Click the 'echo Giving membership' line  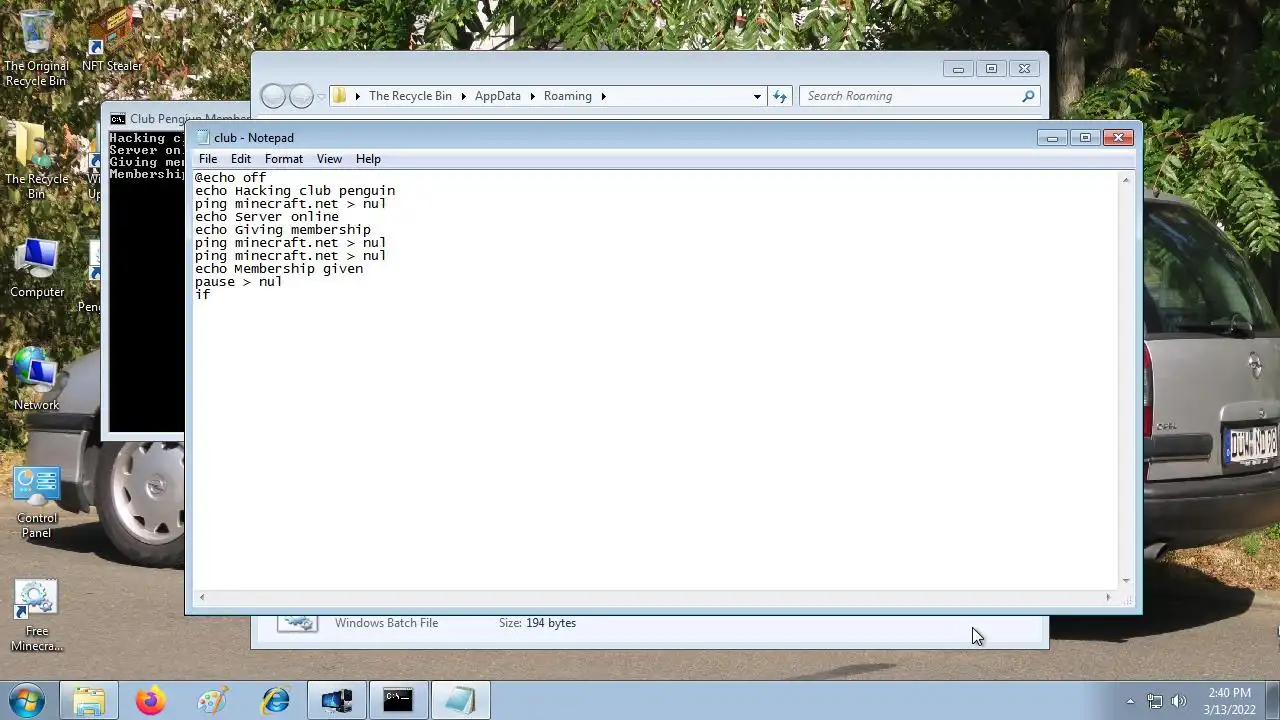click(x=283, y=230)
